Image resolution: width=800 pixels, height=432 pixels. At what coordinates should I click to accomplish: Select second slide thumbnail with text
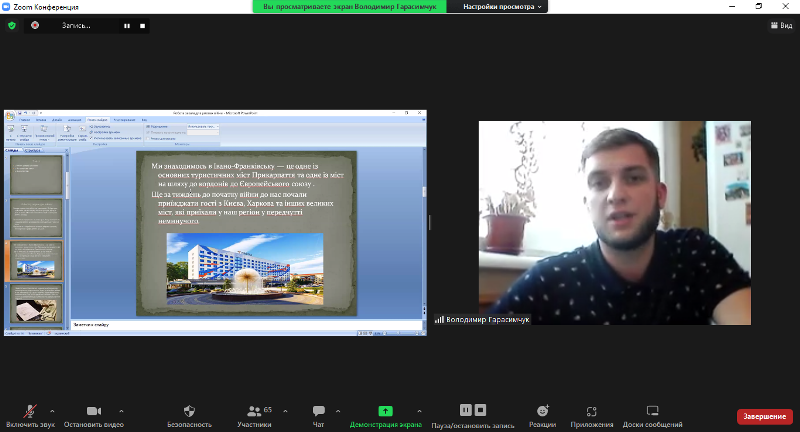[x=36, y=218]
